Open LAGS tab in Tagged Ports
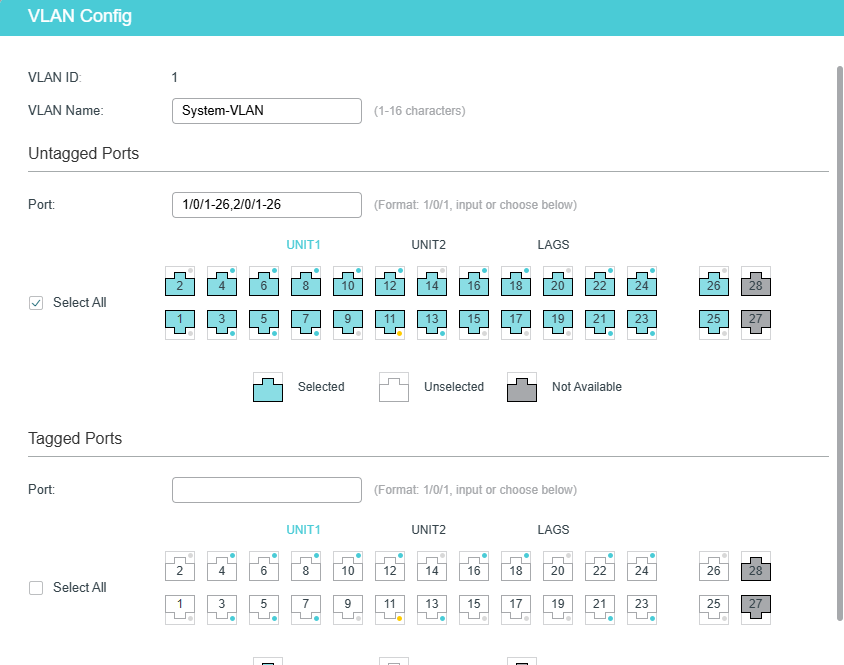The image size is (844, 665). click(x=553, y=530)
